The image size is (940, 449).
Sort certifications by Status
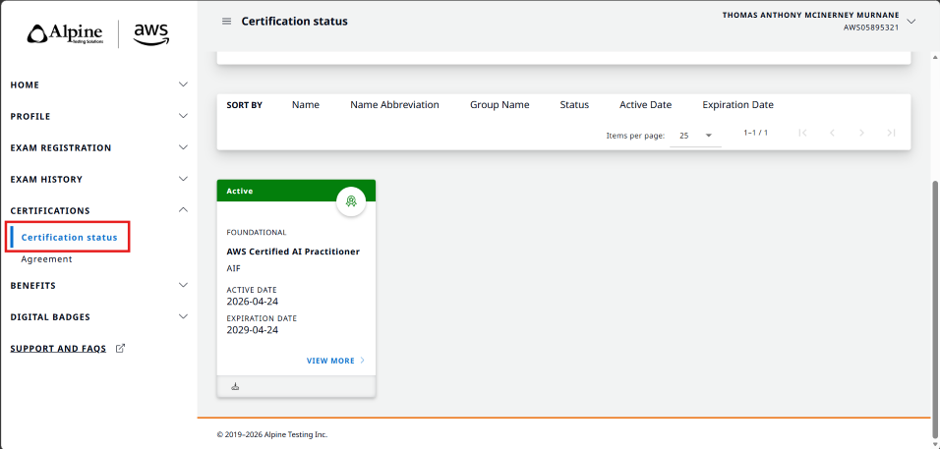coord(574,105)
